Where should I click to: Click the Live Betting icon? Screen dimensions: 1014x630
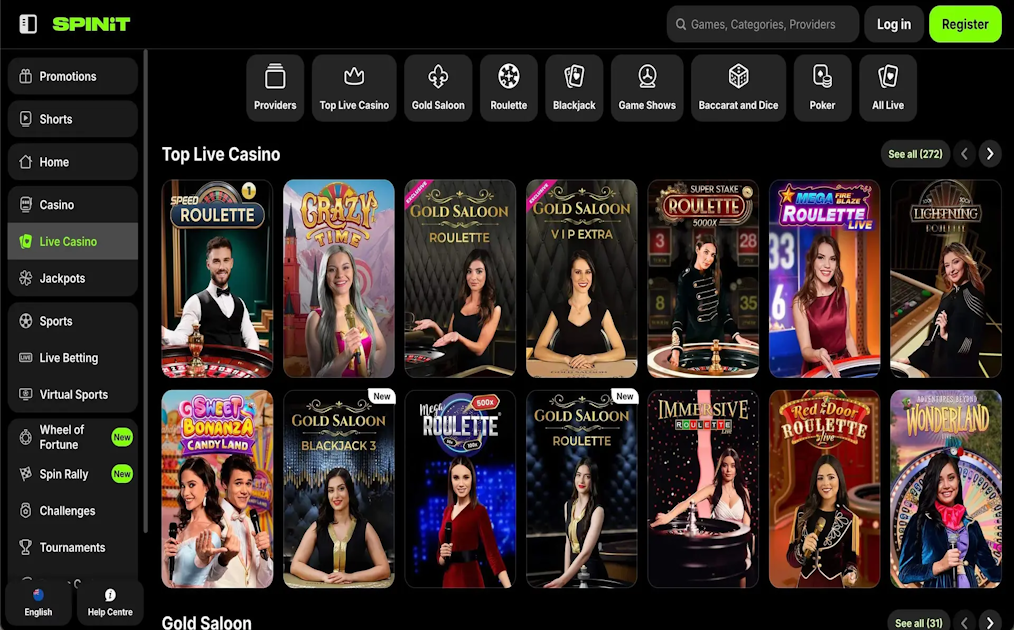25,358
